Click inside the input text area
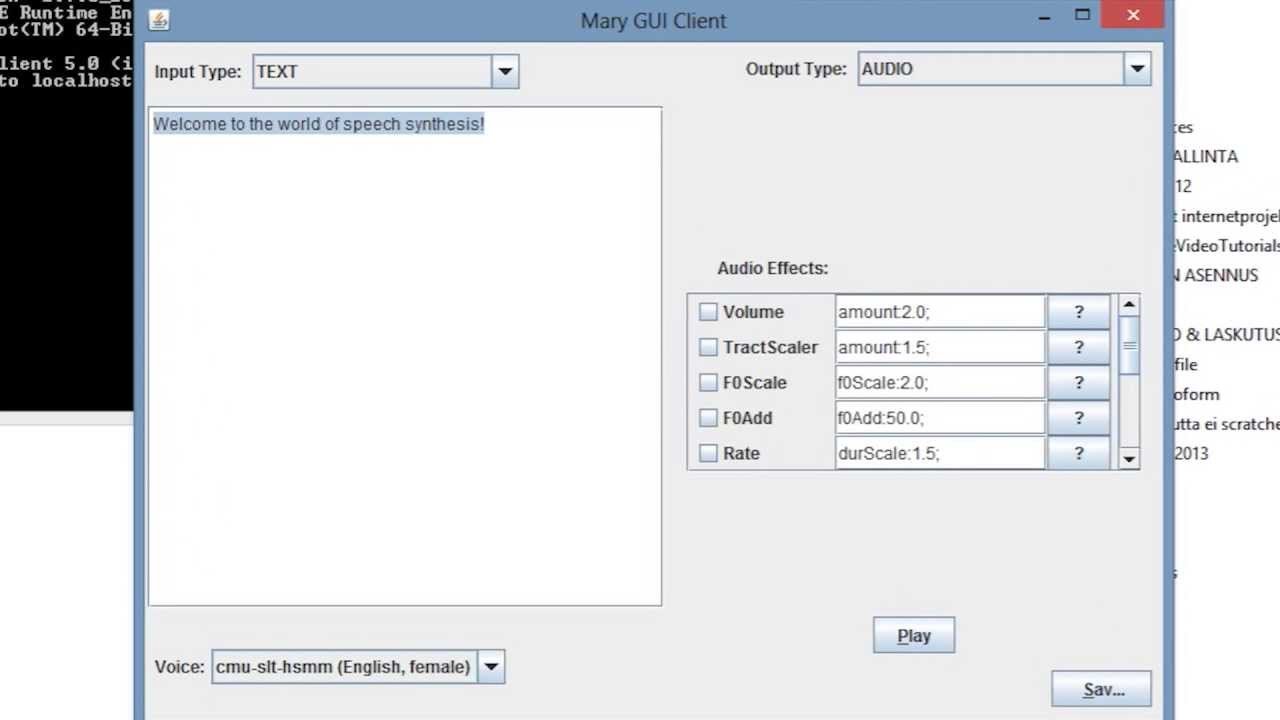This screenshot has height=720, width=1280. 405,356
